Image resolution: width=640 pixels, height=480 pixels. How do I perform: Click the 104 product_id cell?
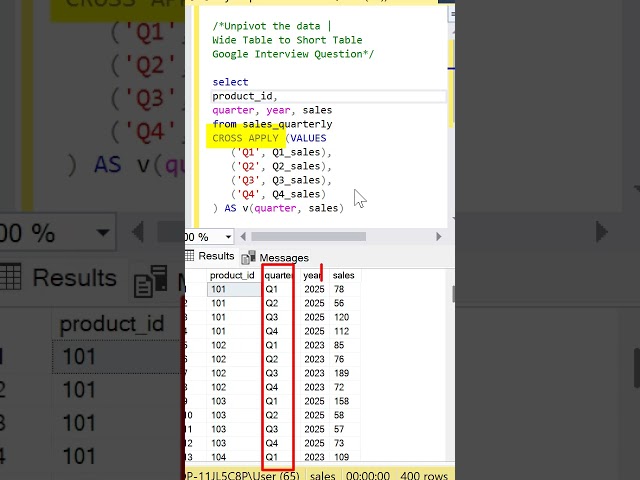pyautogui.click(x=218, y=457)
